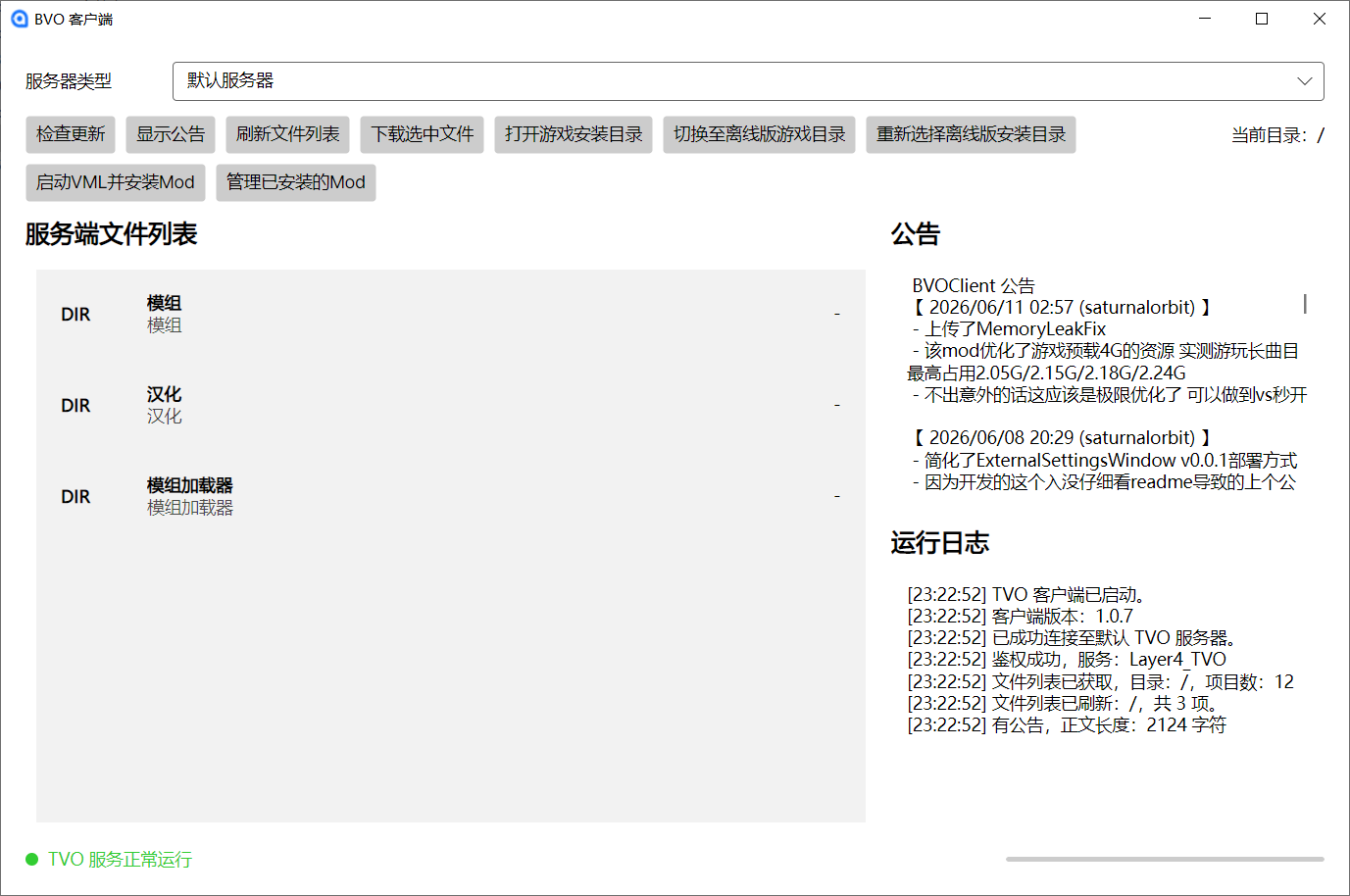1350x896 pixels.
Task: Click the 当前目录: / label
Action: [x=1277, y=135]
